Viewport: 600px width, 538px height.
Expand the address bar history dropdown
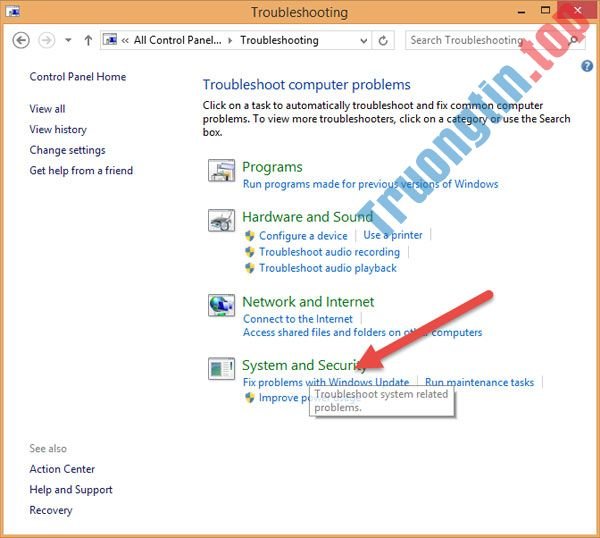(364, 41)
